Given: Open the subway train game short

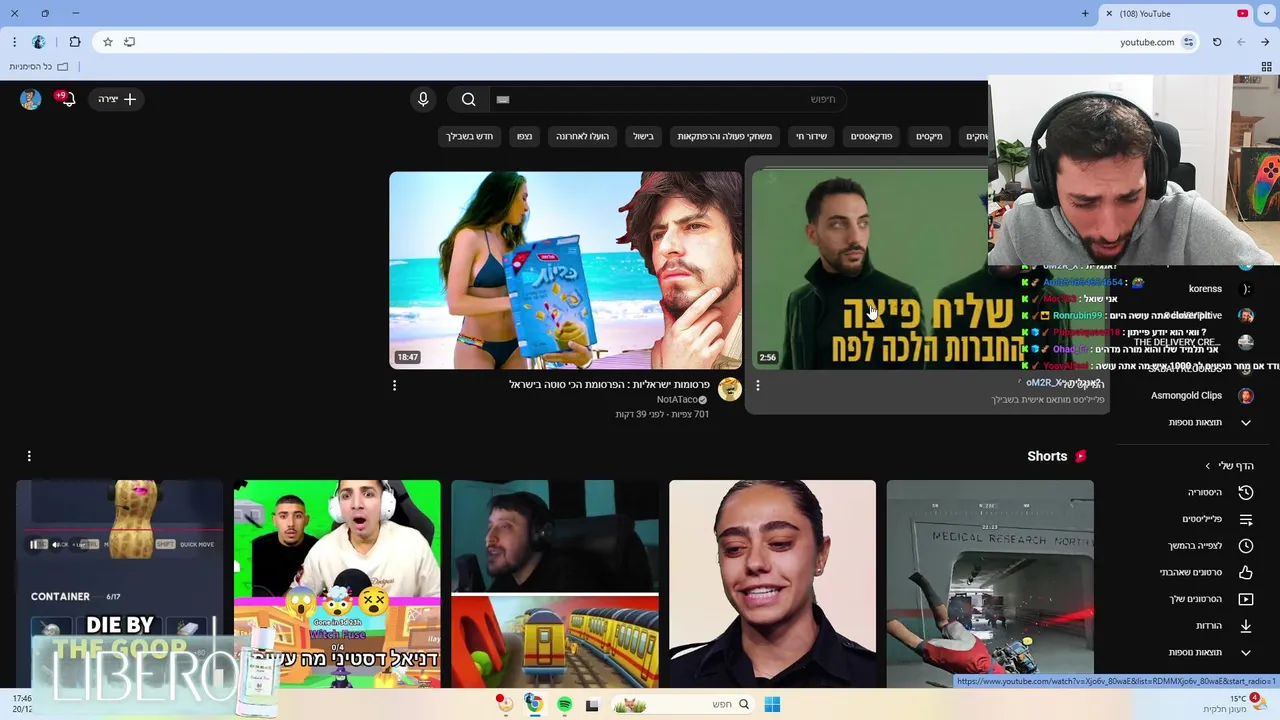Looking at the screenshot, I should (555, 584).
